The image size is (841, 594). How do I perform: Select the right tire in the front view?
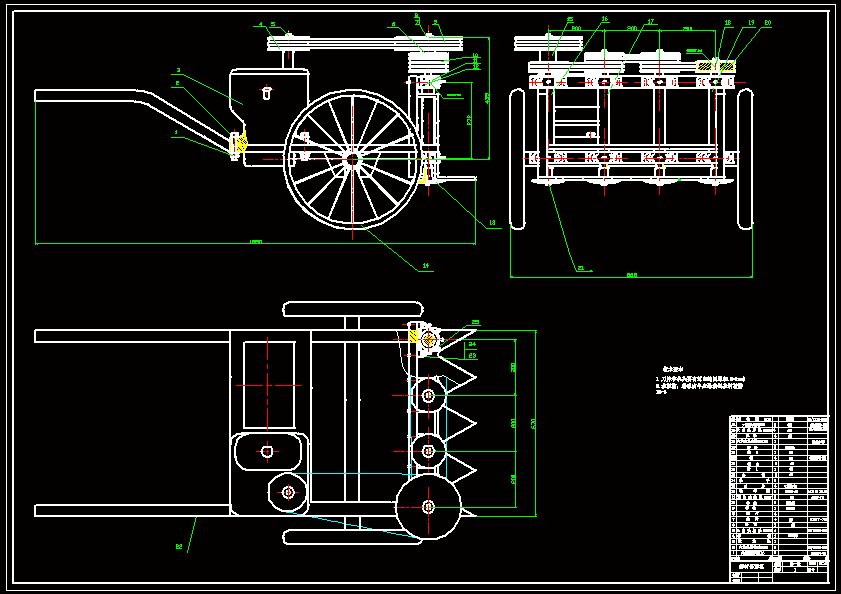[745, 158]
